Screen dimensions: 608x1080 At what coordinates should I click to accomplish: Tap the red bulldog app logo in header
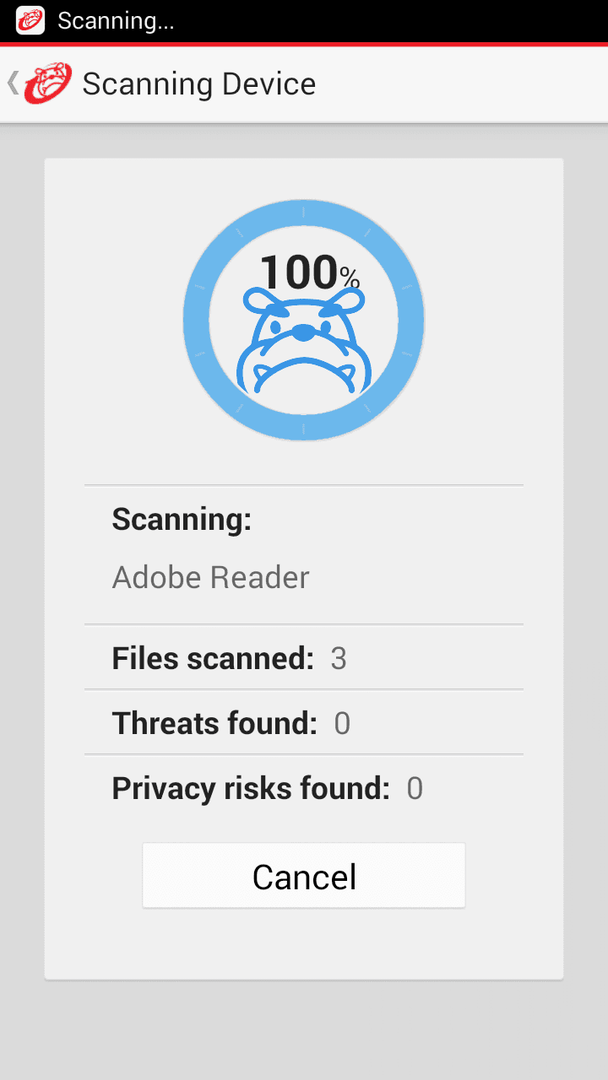(48, 83)
